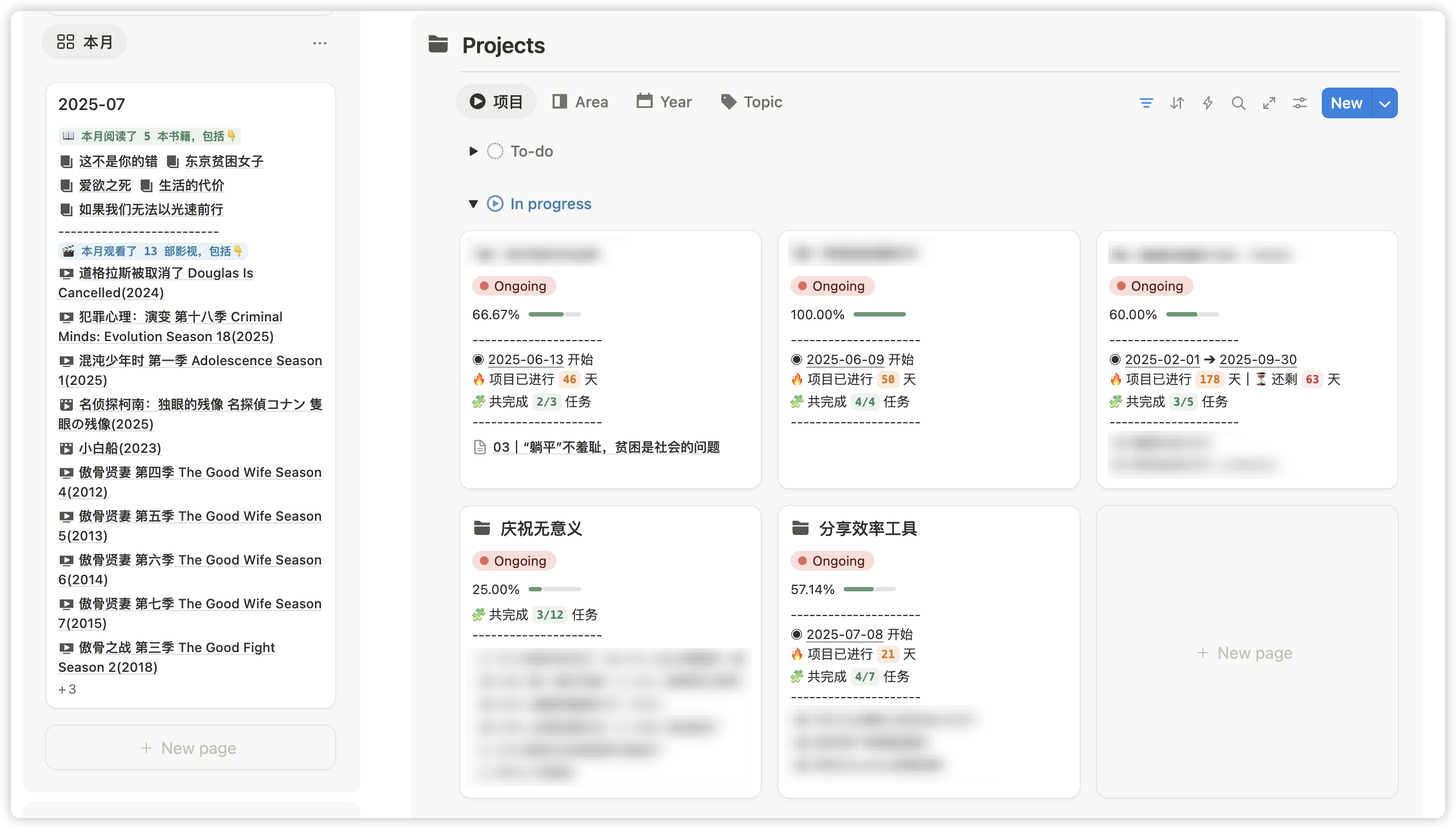Click the 66.67% progress bar
Viewport: 1456px width, 829px height.
point(554,314)
